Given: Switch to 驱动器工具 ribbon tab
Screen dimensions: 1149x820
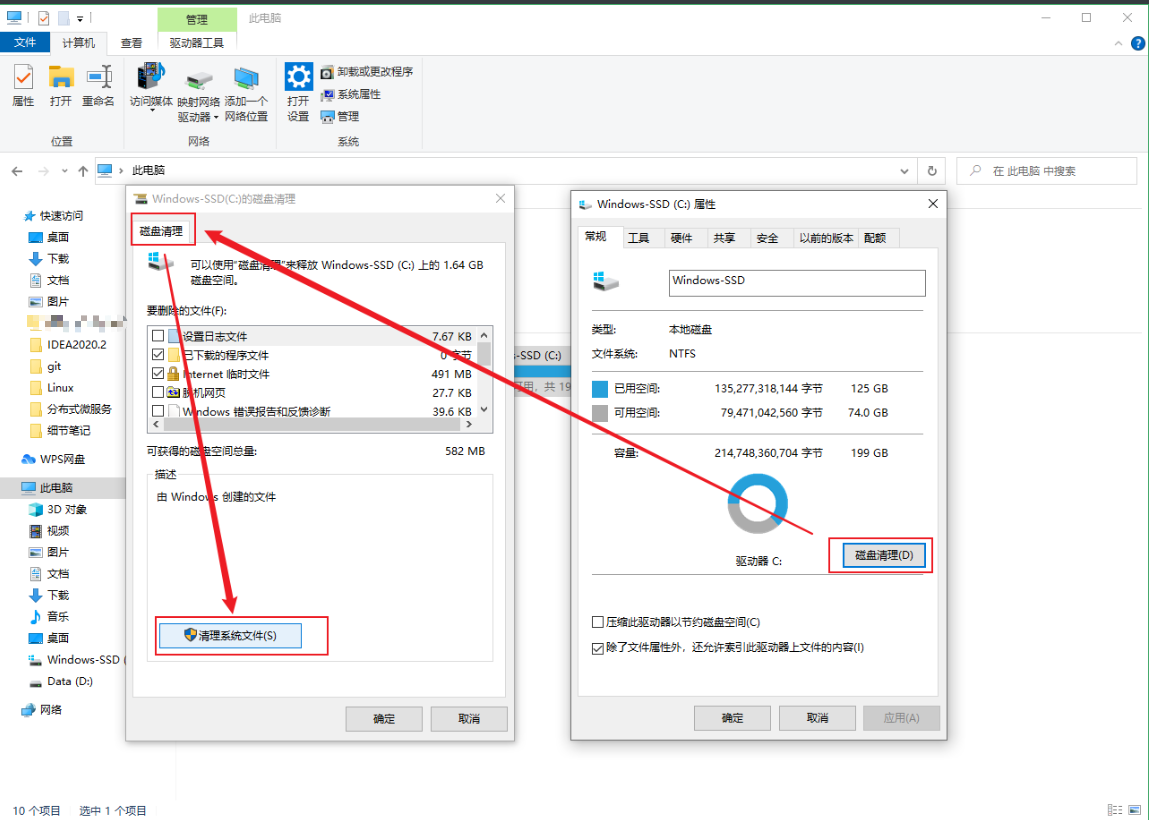Looking at the screenshot, I should click(197, 43).
